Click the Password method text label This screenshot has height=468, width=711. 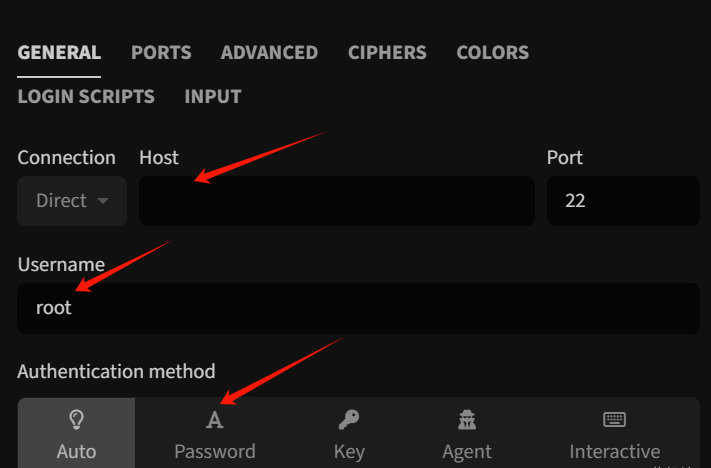215,452
